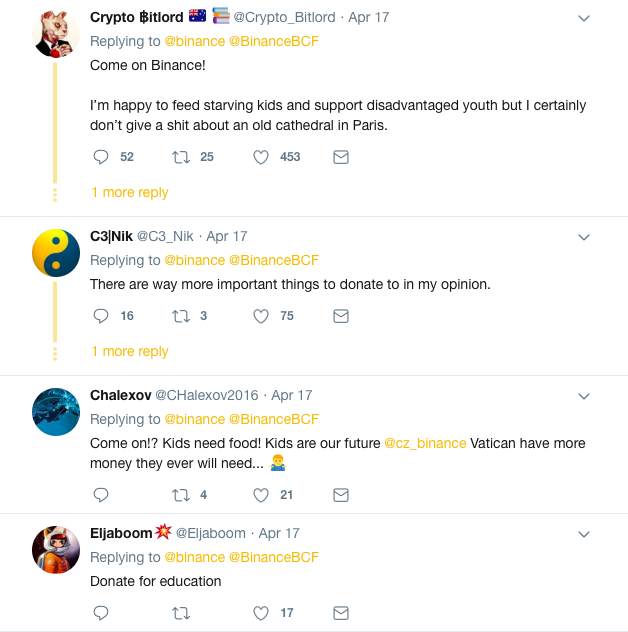Retweet Eljaboom's Donate for education tweet
The height and width of the screenshot is (632, 628).
point(181,613)
